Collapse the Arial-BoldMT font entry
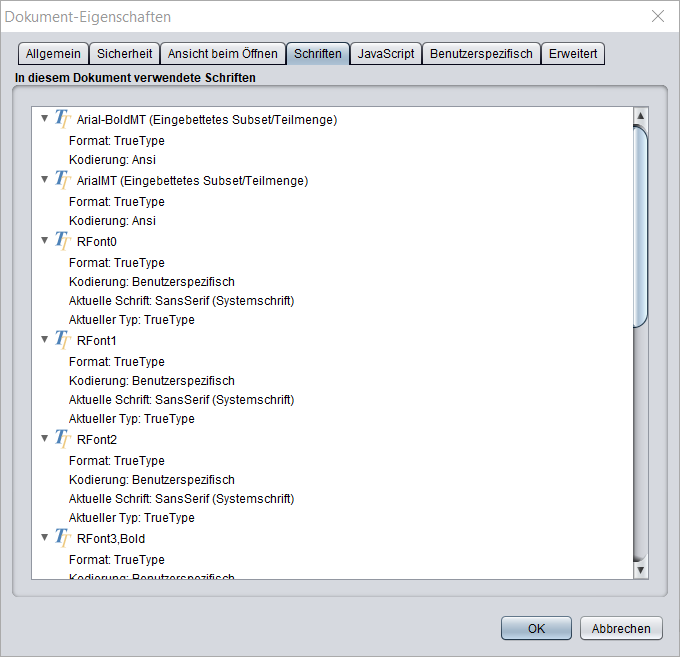Screen dimensions: 680x657 coord(44,119)
